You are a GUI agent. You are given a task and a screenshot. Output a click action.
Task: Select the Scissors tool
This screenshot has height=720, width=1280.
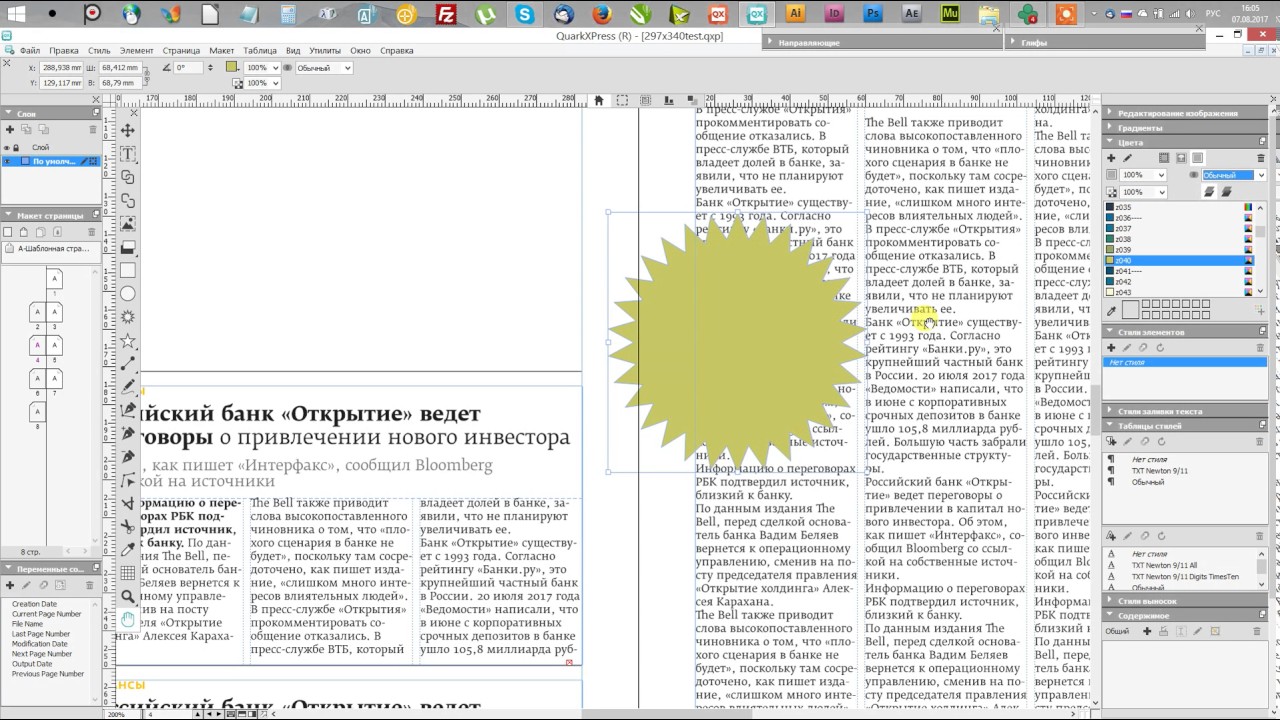coord(128,526)
